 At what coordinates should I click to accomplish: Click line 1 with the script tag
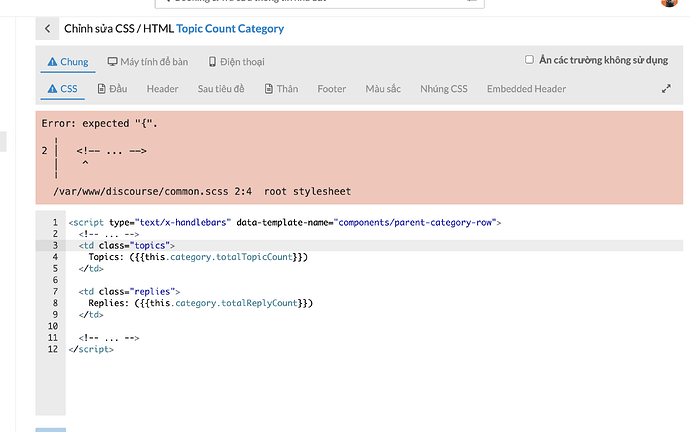click(285, 223)
